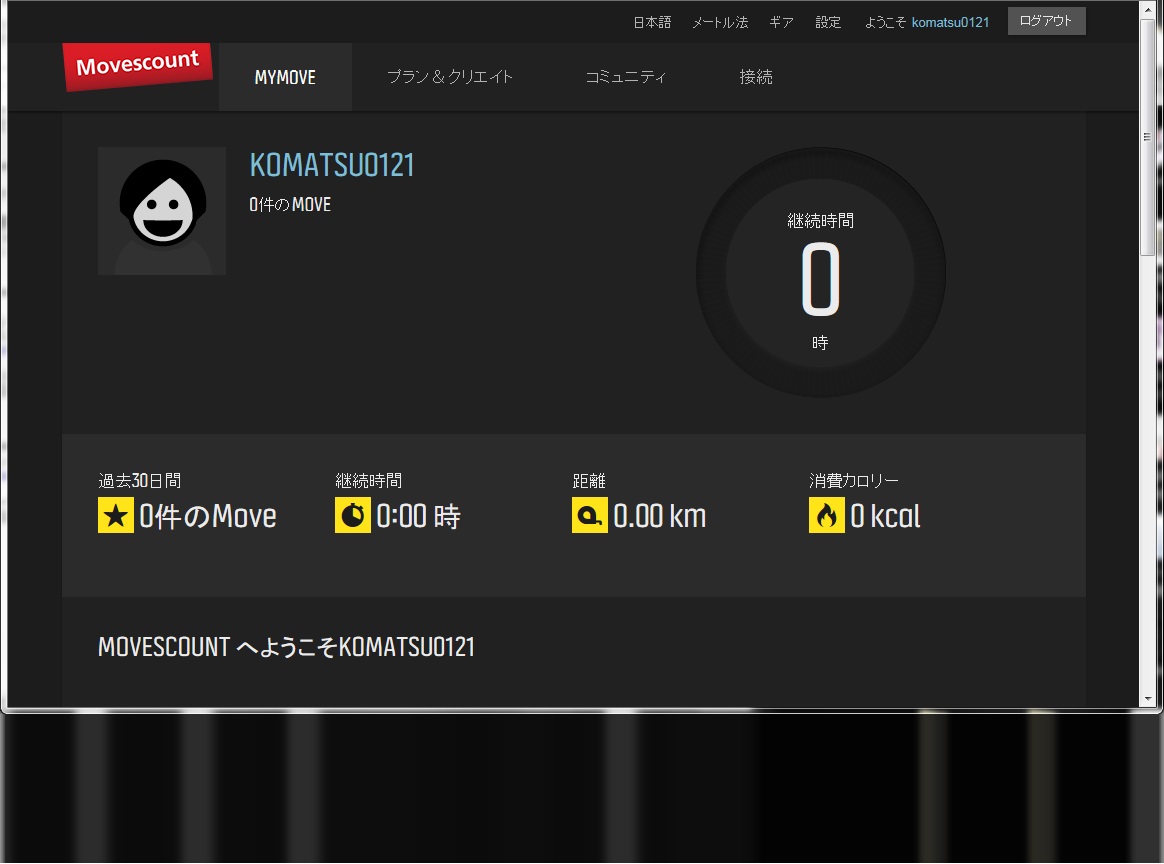Click the yellow tape measure distance icon

[589, 515]
